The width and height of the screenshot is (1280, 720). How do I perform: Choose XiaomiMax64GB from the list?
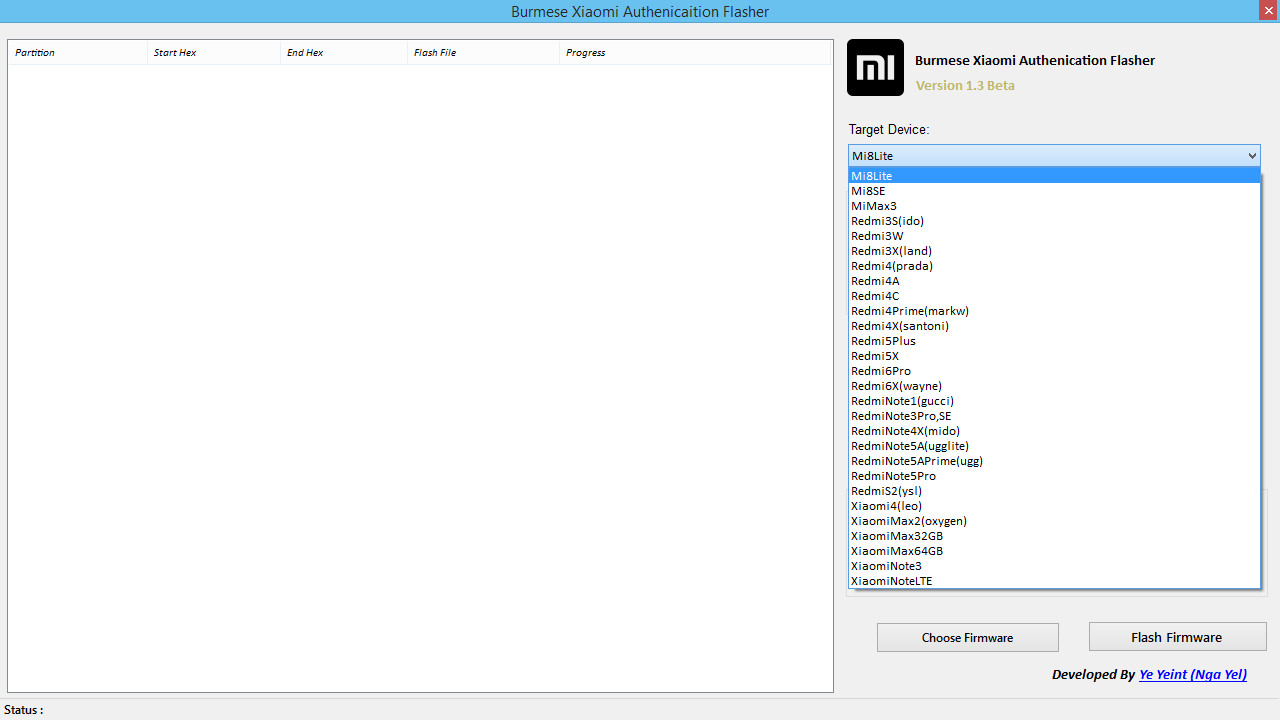1054,551
